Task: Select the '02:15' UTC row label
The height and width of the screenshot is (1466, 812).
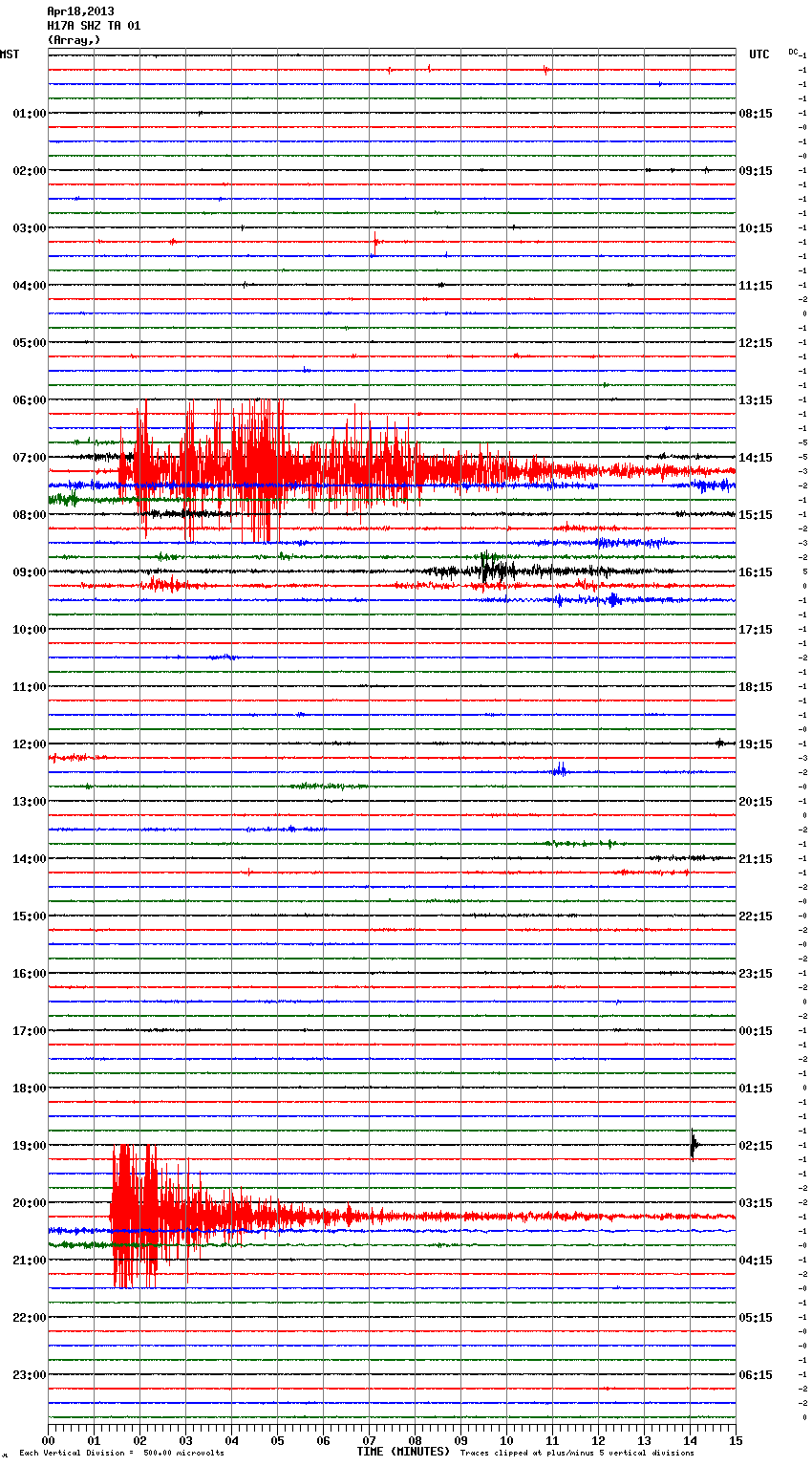Action: click(x=756, y=1146)
